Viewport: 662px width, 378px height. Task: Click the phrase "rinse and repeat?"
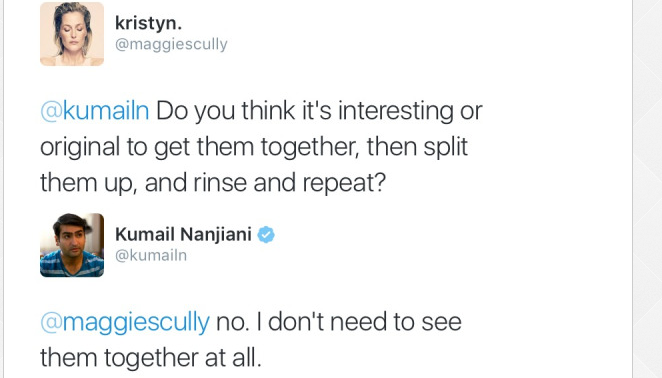tap(290, 183)
